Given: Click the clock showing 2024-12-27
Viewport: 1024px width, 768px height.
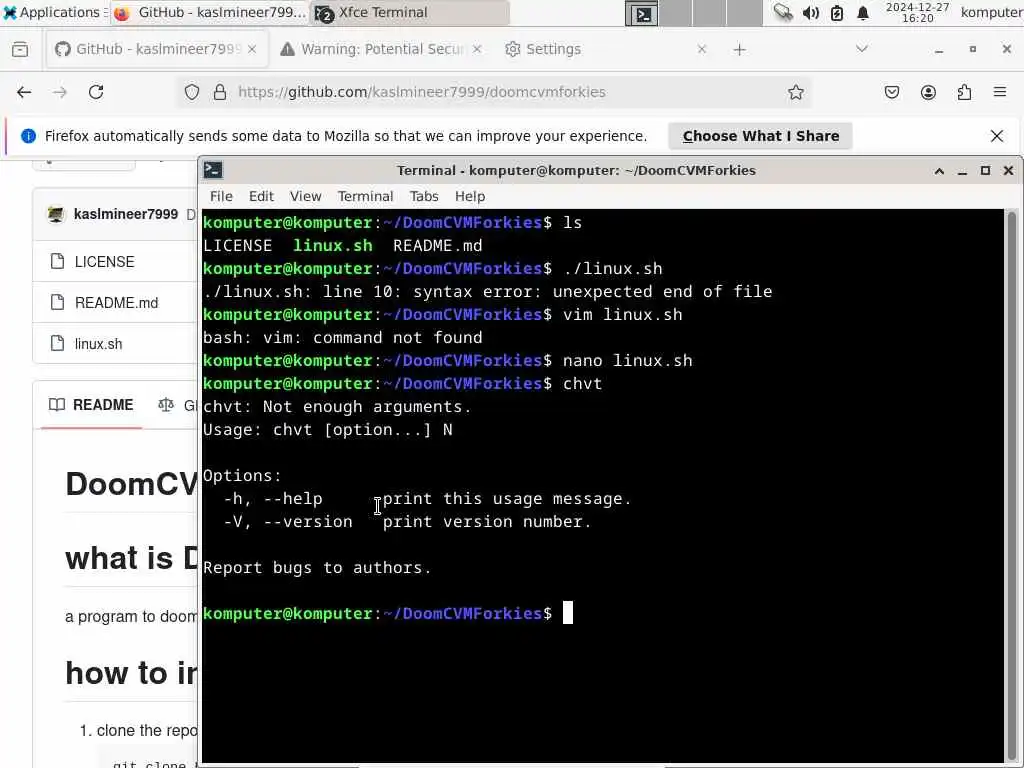Looking at the screenshot, I should coord(918,12).
